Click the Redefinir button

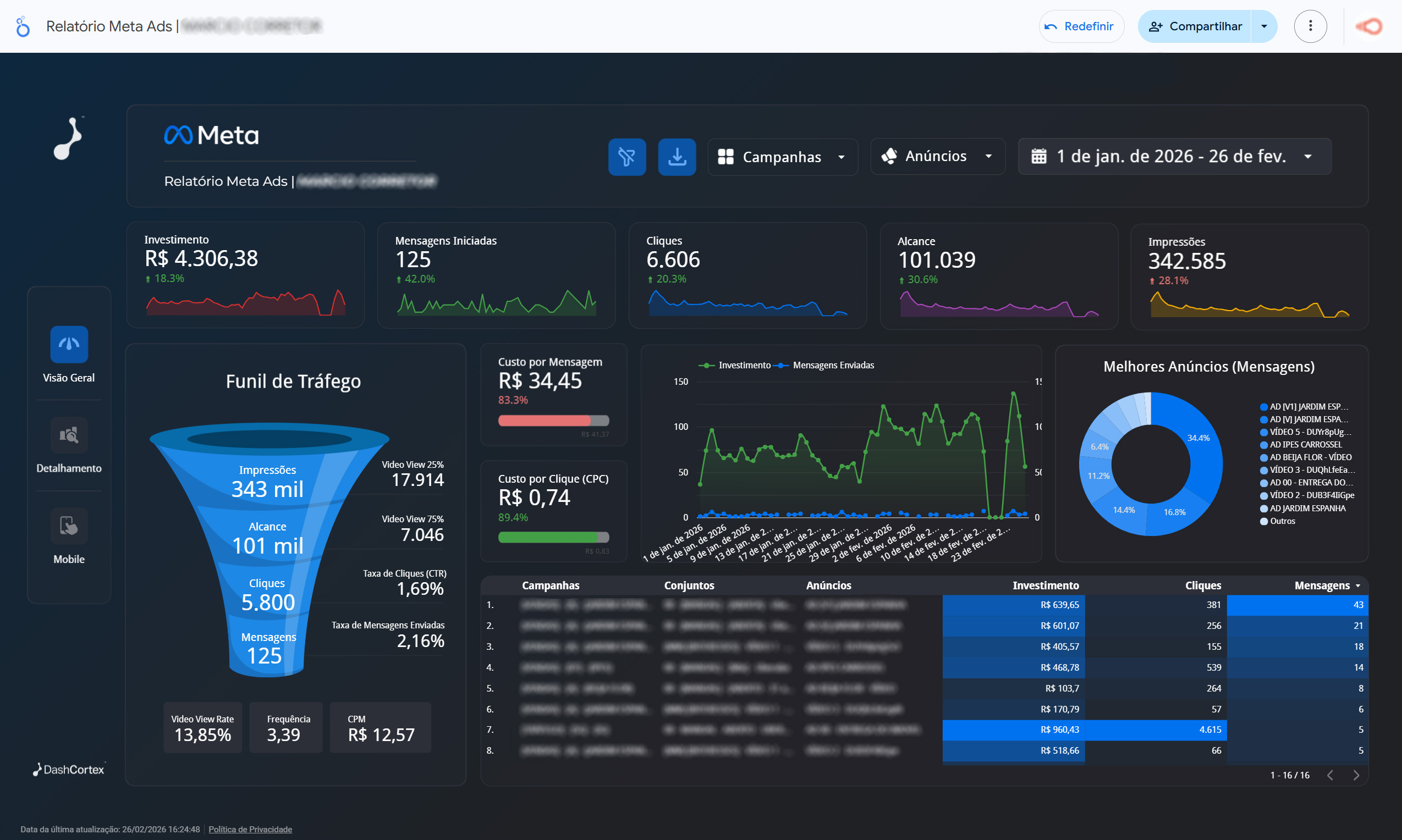point(1080,26)
